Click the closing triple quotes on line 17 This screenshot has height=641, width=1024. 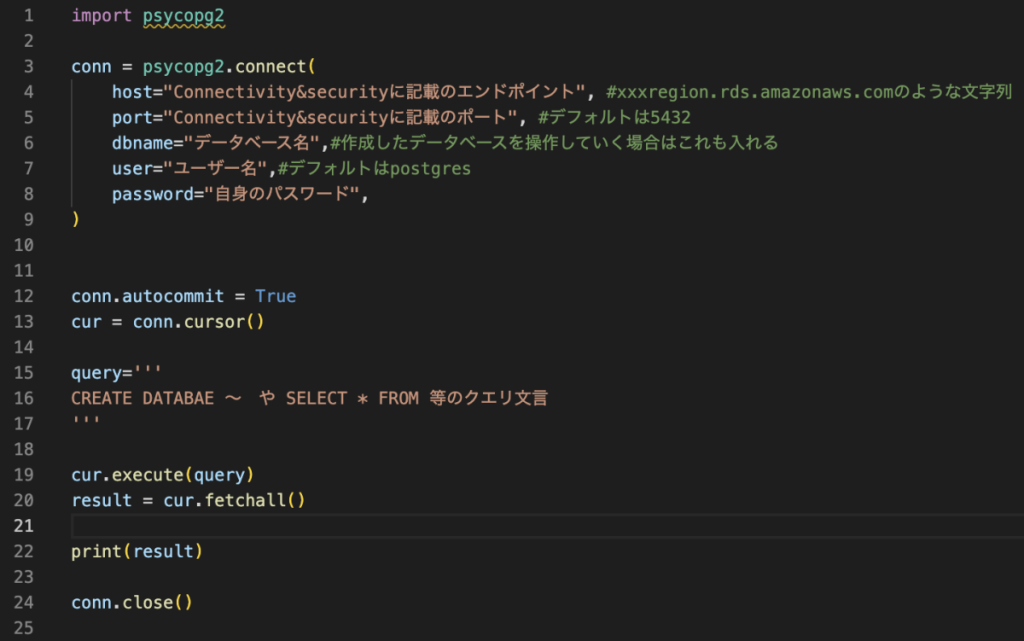coord(86,421)
